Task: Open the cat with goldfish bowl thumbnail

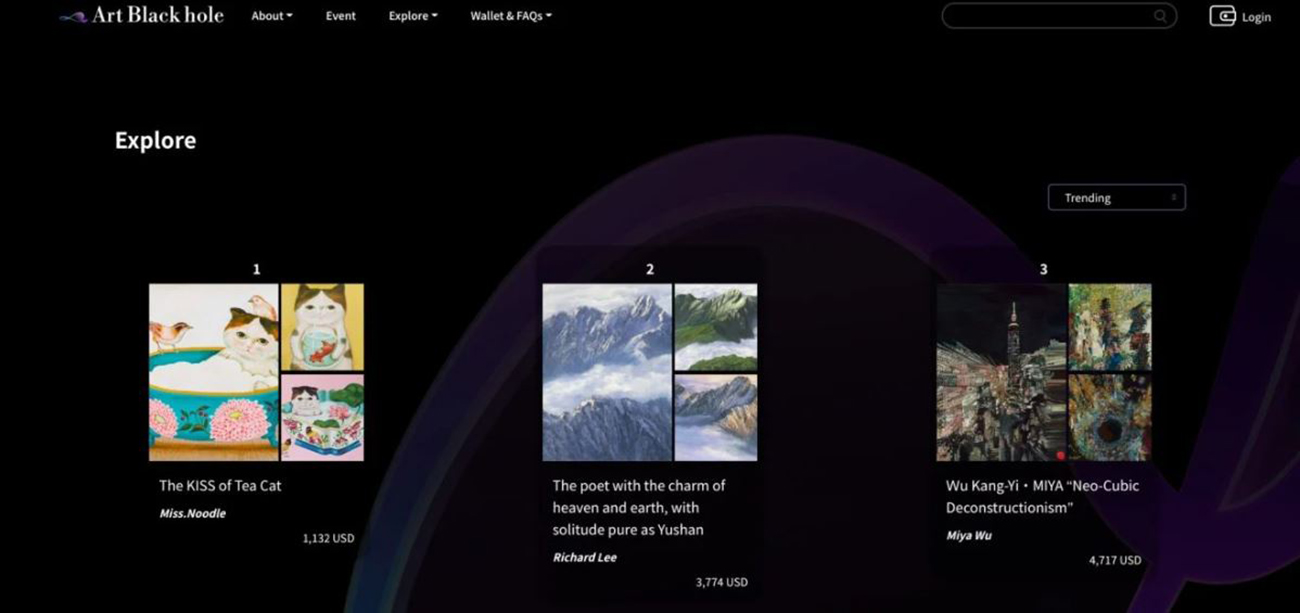Action: pyautogui.click(x=322, y=327)
